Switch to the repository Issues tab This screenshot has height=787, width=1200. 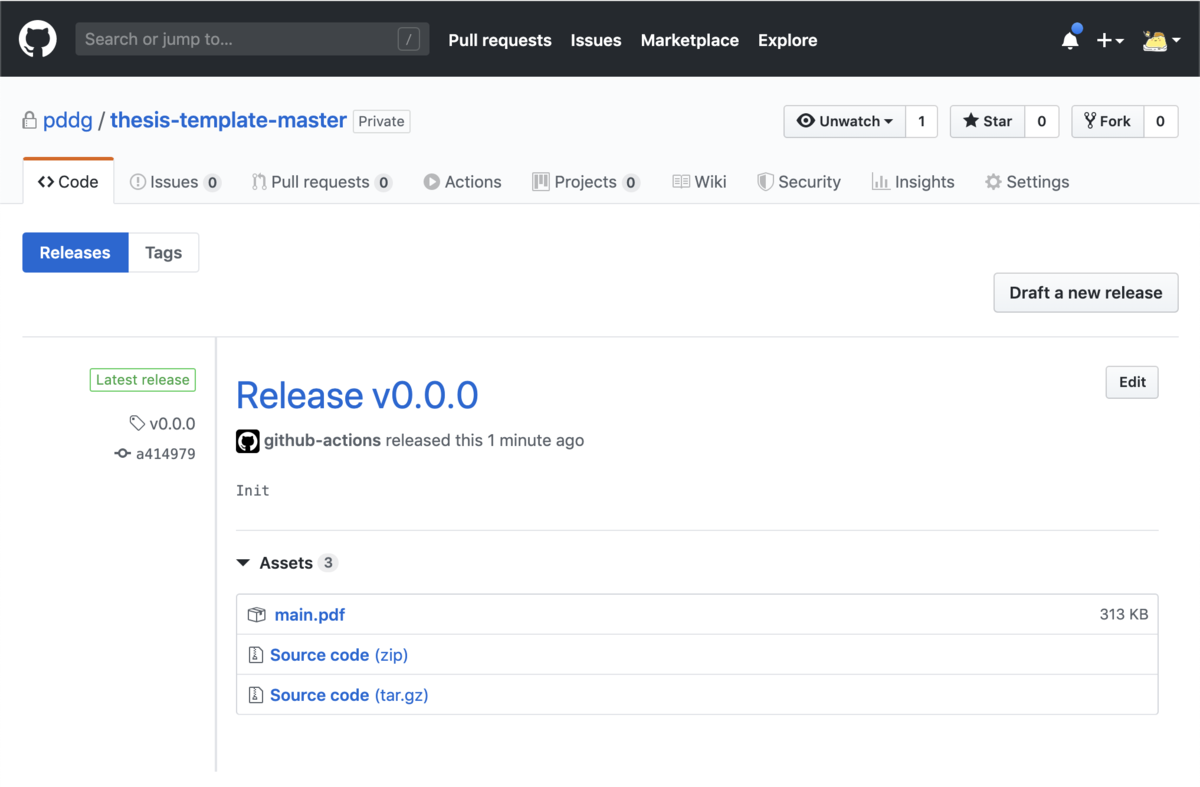point(175,181)
